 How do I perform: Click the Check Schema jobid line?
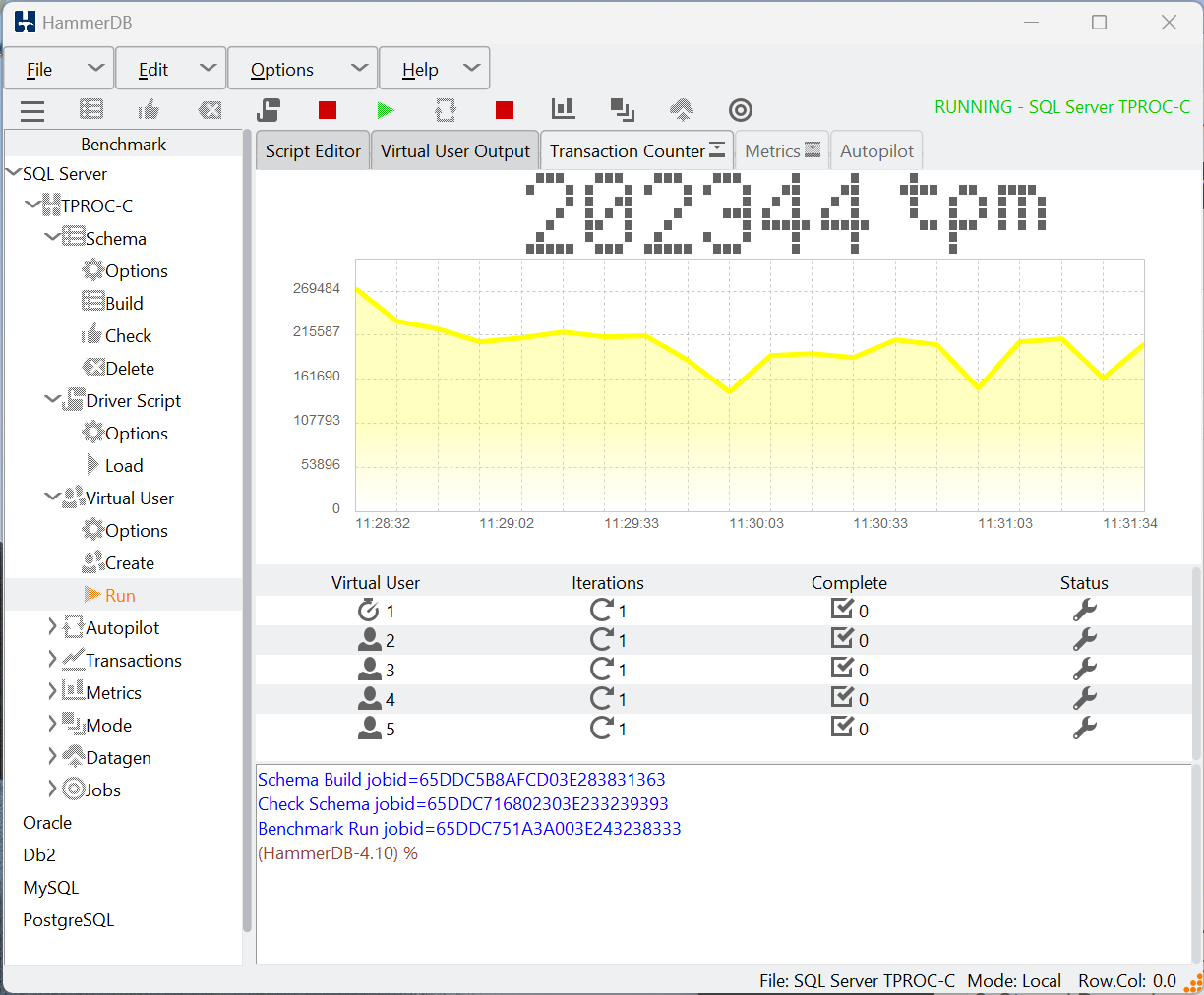tap(463, 803)
